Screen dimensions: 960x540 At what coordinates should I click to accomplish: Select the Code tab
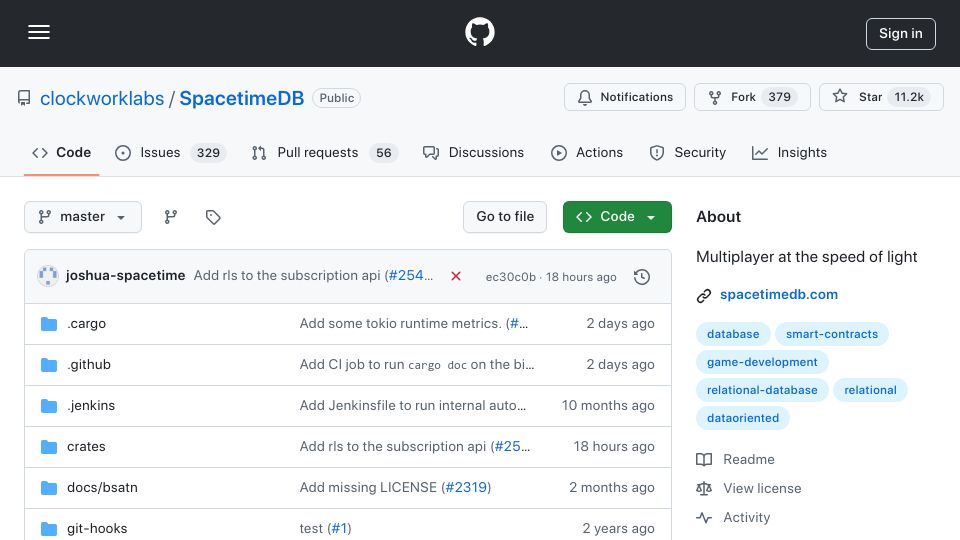tap(61, 152)
